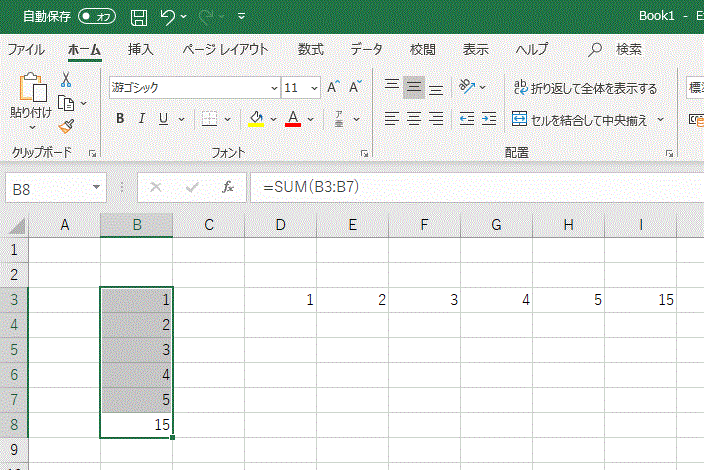
Task: Click the Align Left icon
Action: point(392,119)
